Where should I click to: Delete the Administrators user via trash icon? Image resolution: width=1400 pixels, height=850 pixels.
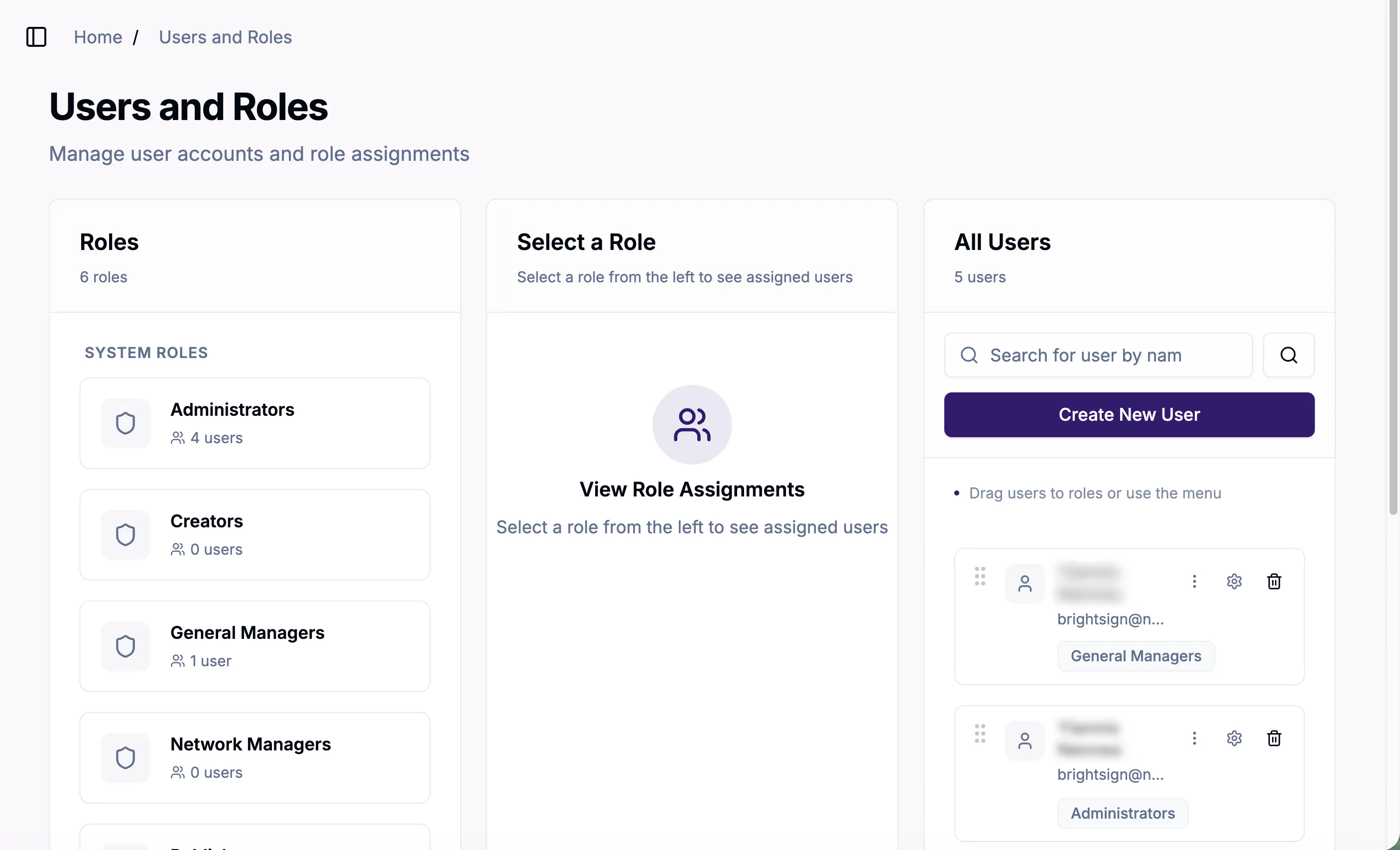click(x=1274, y=738)
